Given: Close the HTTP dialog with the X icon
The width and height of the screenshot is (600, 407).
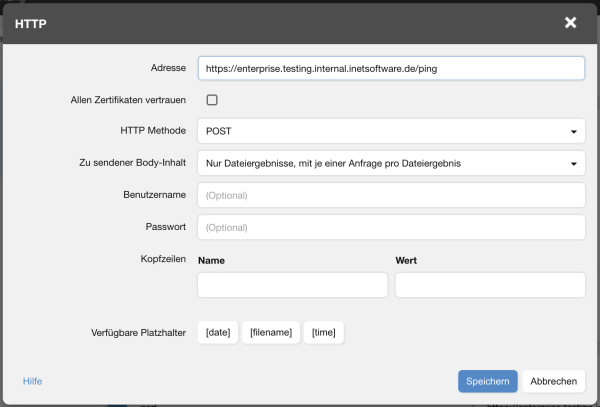Looking at the screenshot, I should tap(570, 22).
